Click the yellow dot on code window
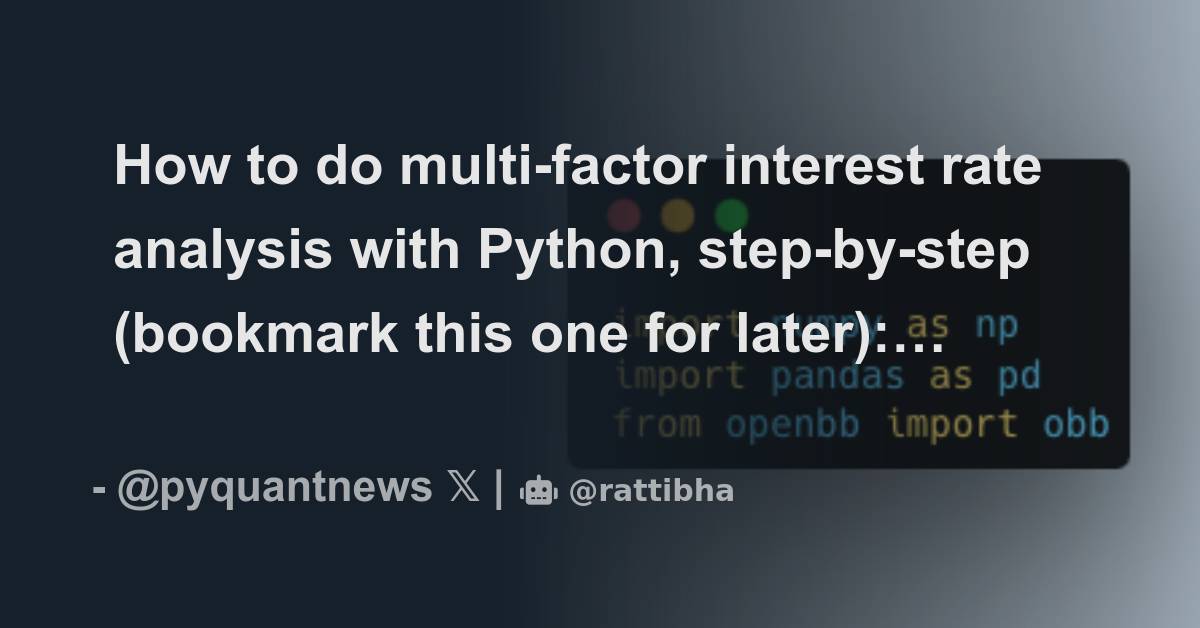Viewport: 1200px width, 628px height. click(678, 216)
